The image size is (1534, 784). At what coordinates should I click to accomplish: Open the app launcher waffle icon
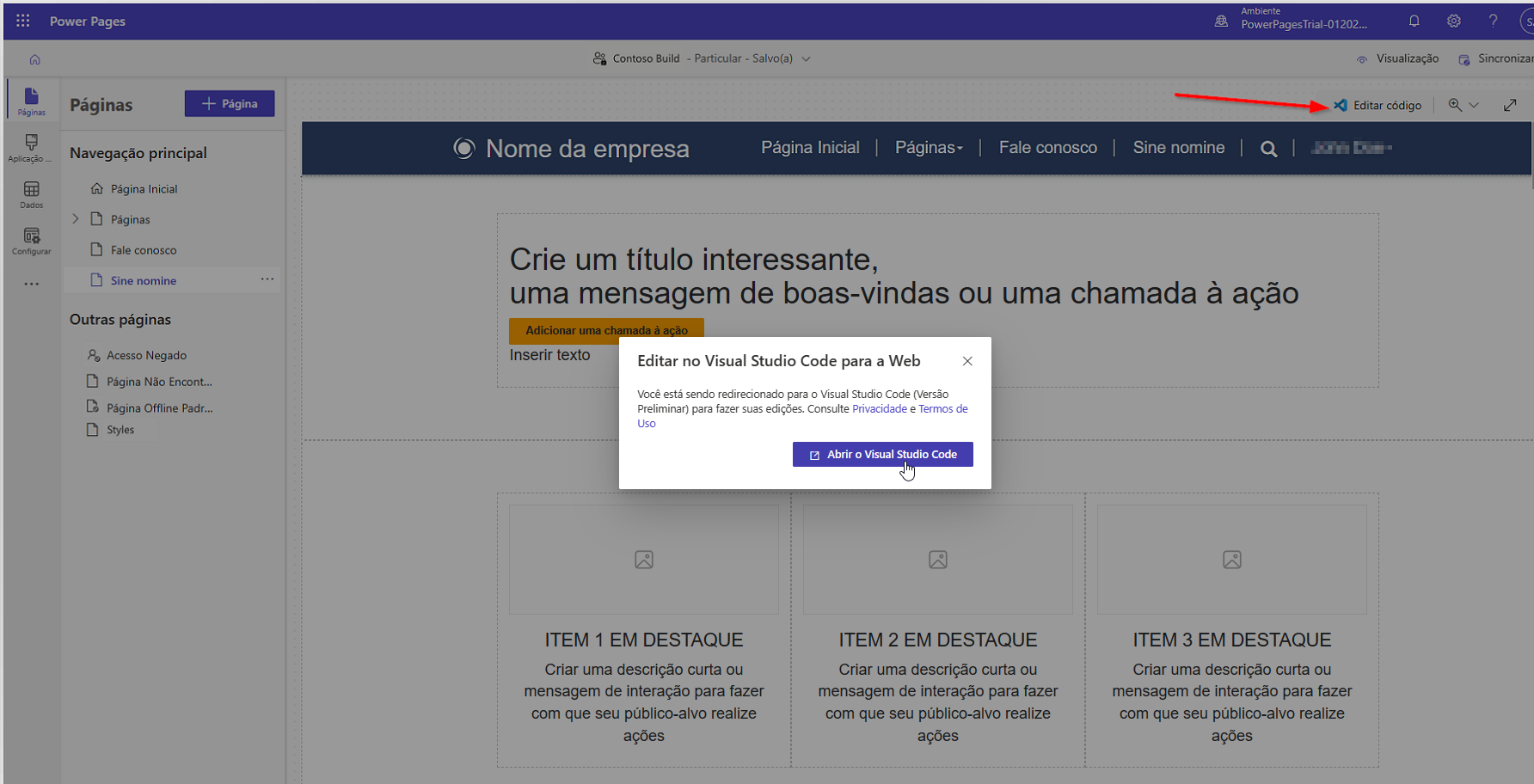coord(23,21)
